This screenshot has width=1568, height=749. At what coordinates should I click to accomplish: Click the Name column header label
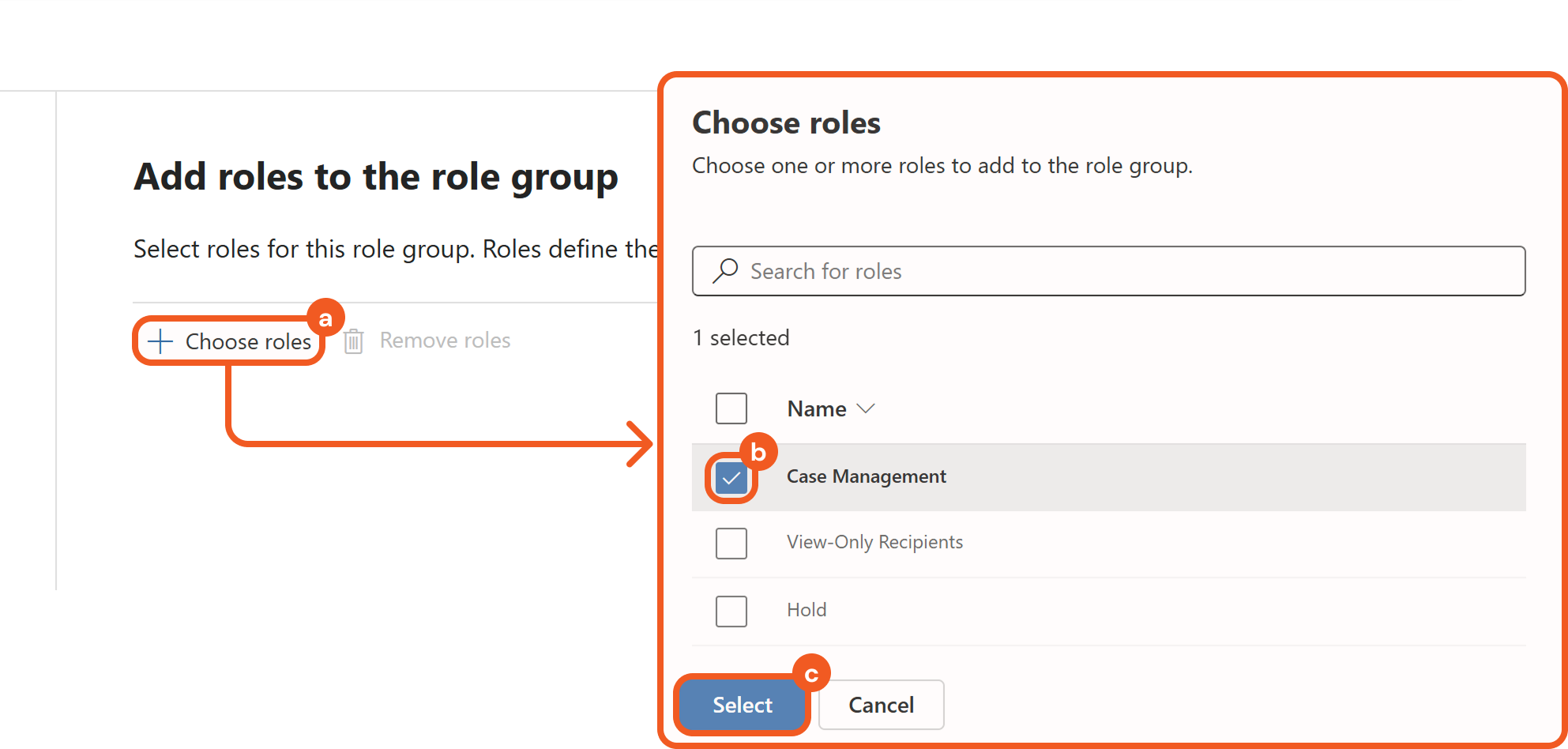coord(816,408)
